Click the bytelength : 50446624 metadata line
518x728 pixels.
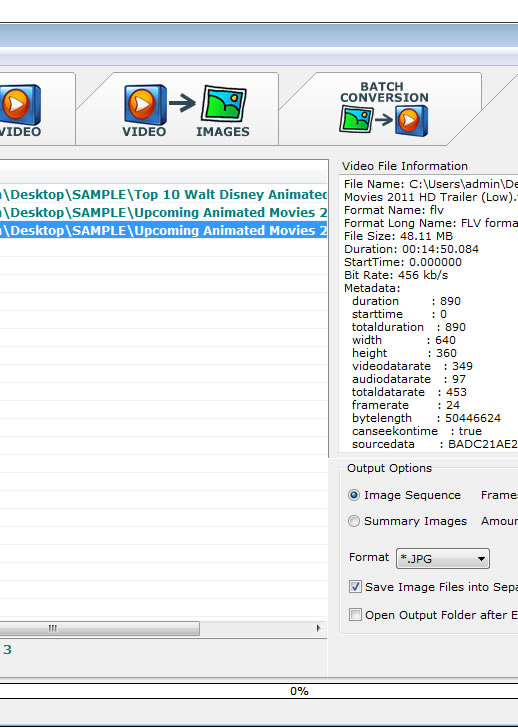(x=426, y=418)
